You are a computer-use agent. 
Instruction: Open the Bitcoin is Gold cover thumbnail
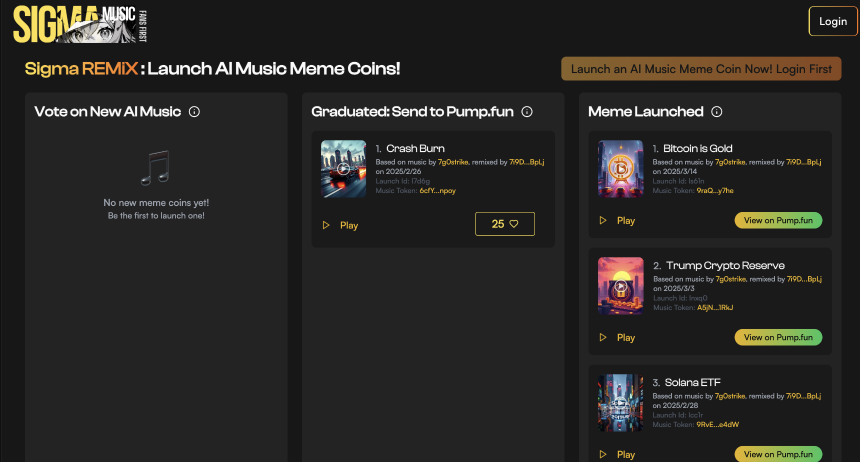(x=620, y=169)
